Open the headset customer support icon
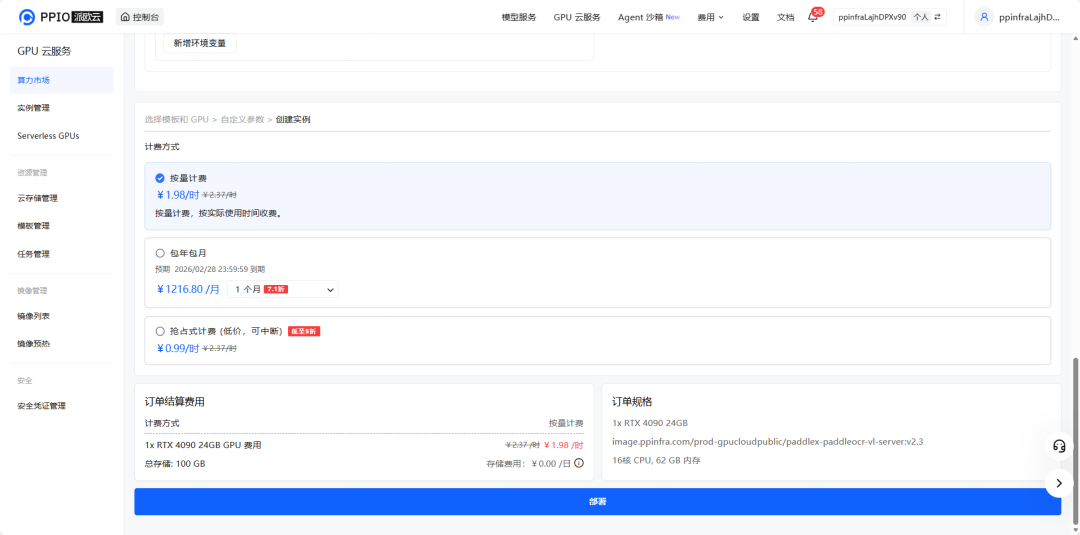 point(1059,445)
